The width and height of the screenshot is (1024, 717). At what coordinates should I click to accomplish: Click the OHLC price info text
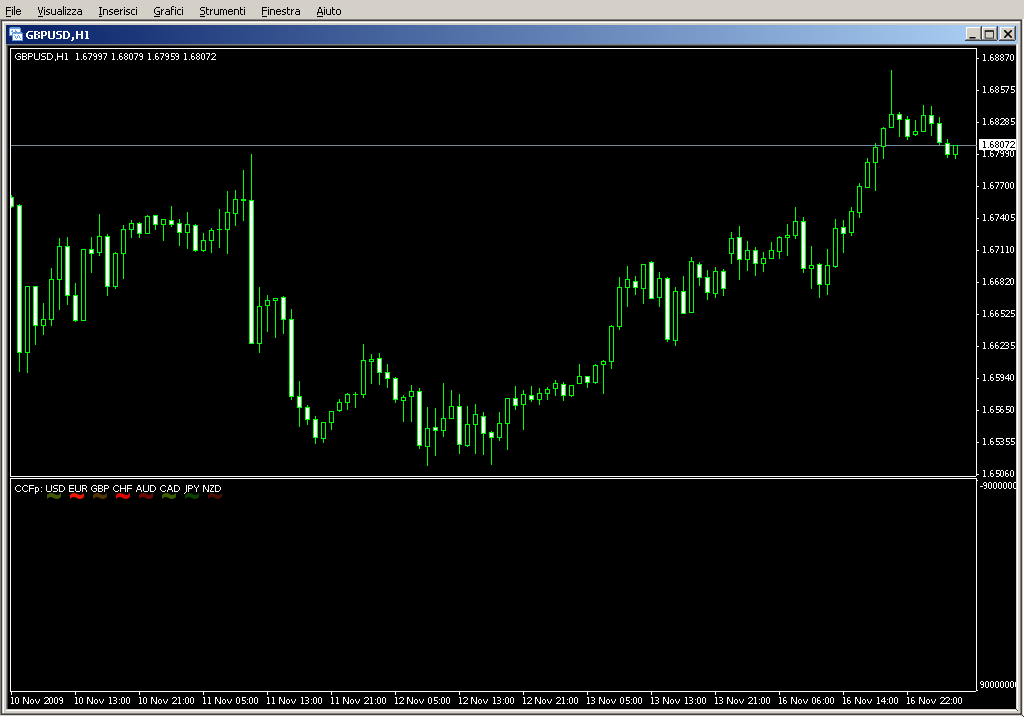point(145,57)
